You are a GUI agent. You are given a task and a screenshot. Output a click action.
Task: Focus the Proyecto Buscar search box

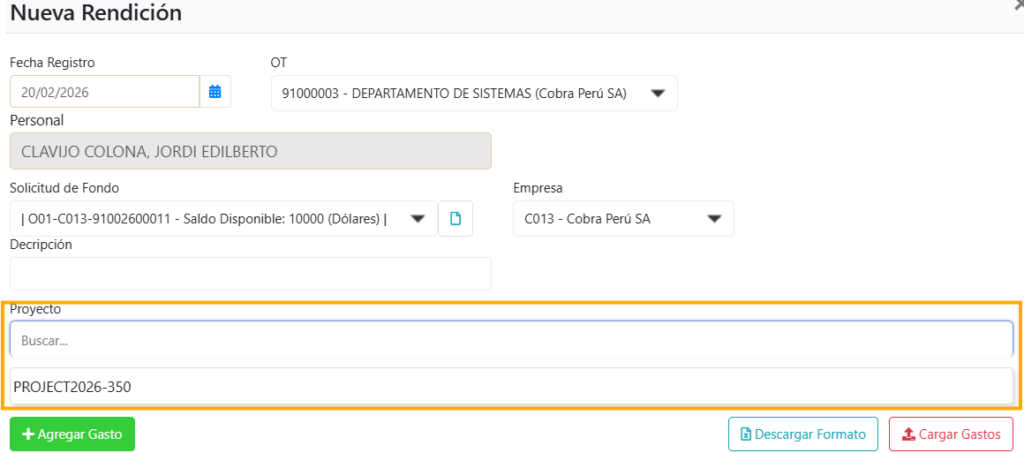pos(510,340)
